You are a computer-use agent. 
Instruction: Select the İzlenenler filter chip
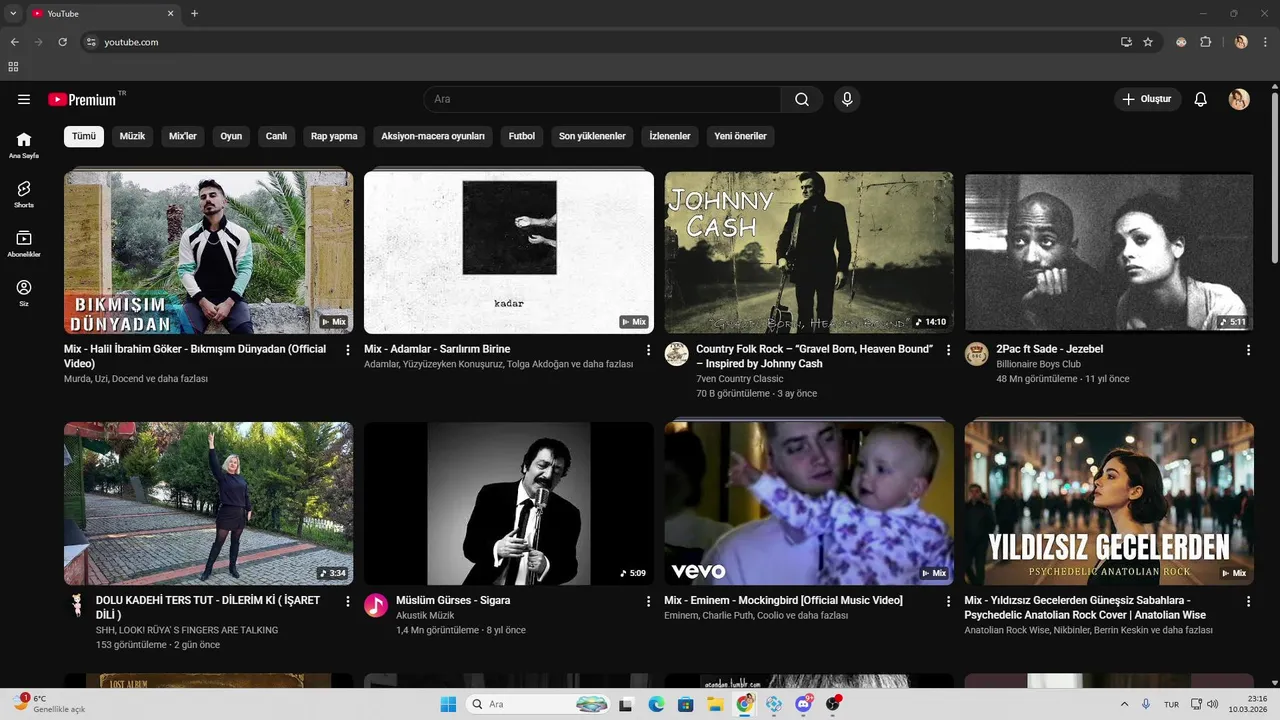coord(670,136)
